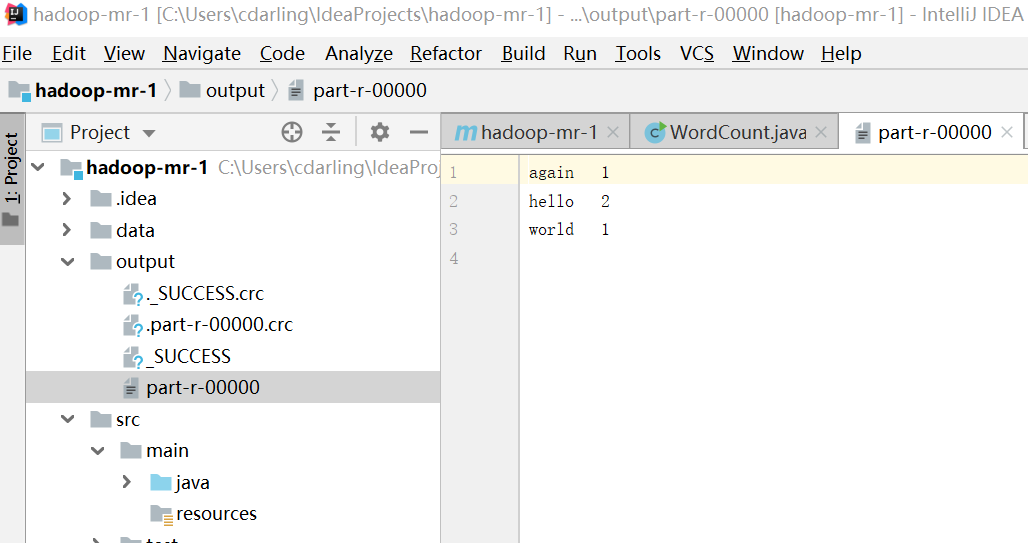
Task: Switch to the WordCount.java tab
Action: tap(734, 132)
